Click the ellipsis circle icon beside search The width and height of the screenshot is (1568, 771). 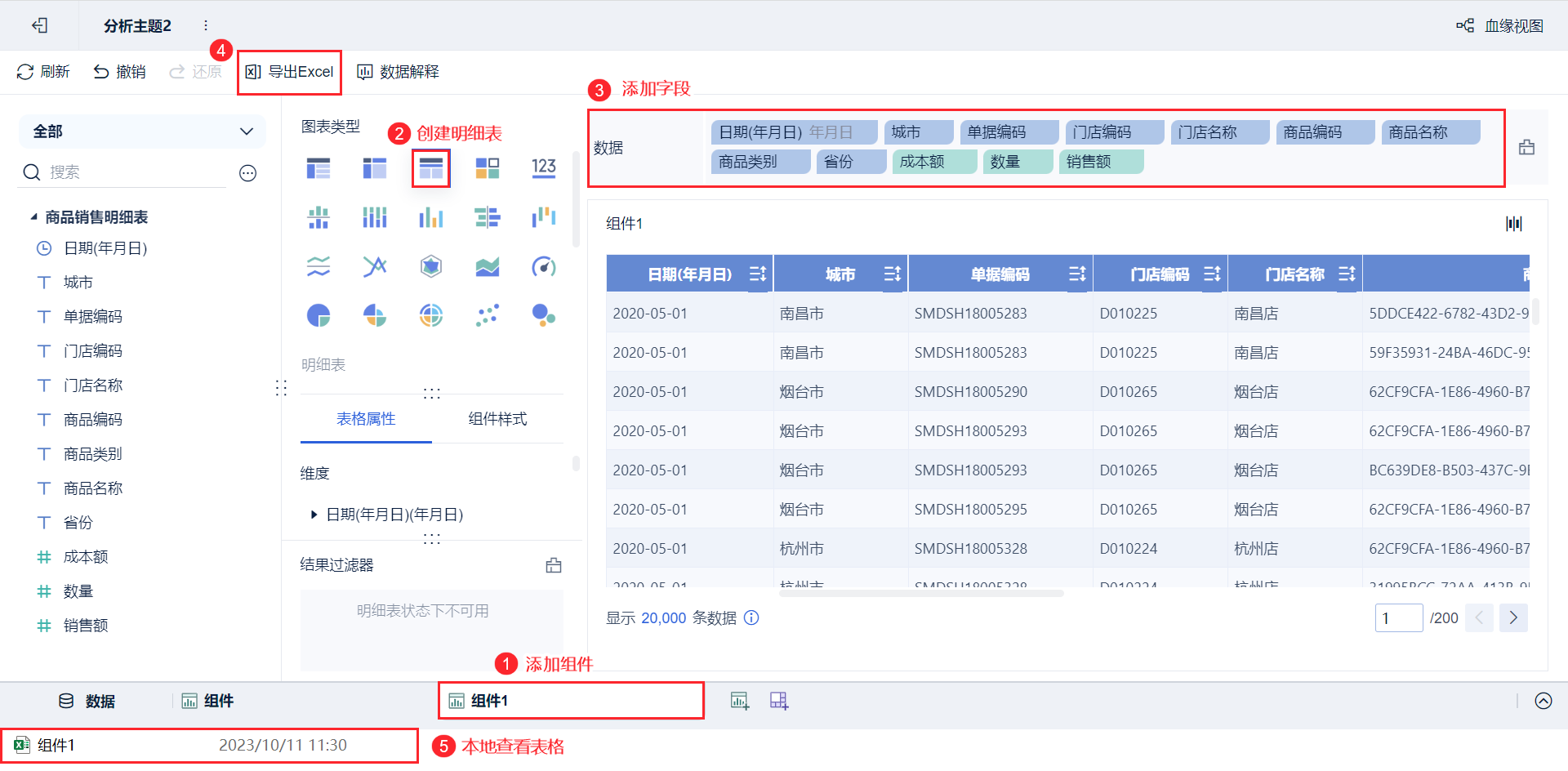pyautogui.click(x=248, y=172)
